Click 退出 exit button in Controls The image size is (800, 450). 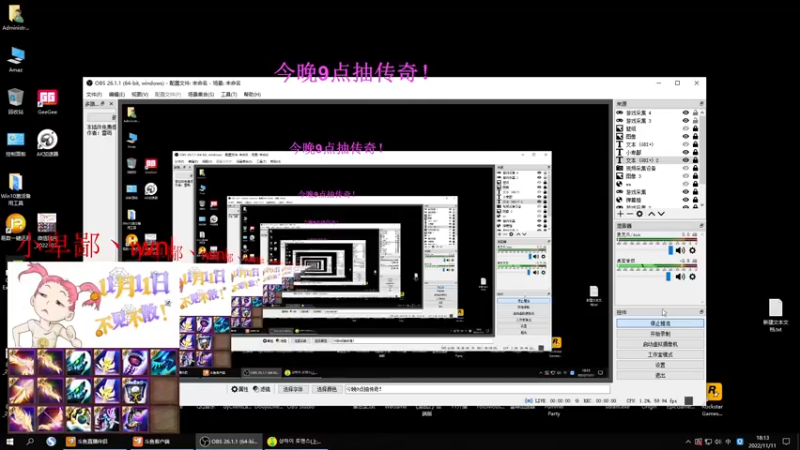coord(660,376)
